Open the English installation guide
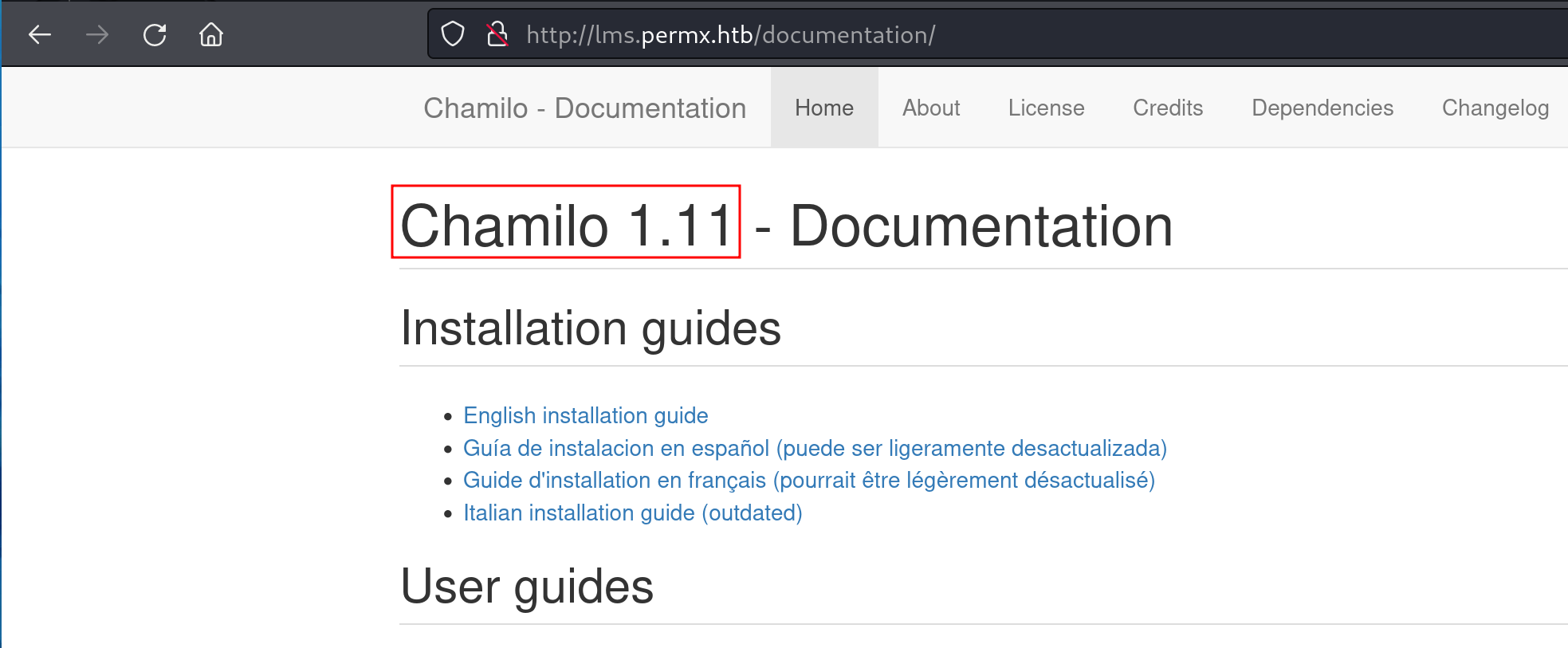 pos(586,415)
